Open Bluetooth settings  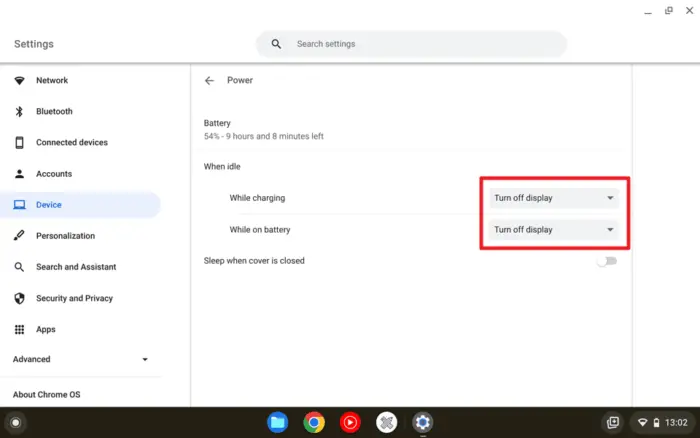click(x=80, y=111)
